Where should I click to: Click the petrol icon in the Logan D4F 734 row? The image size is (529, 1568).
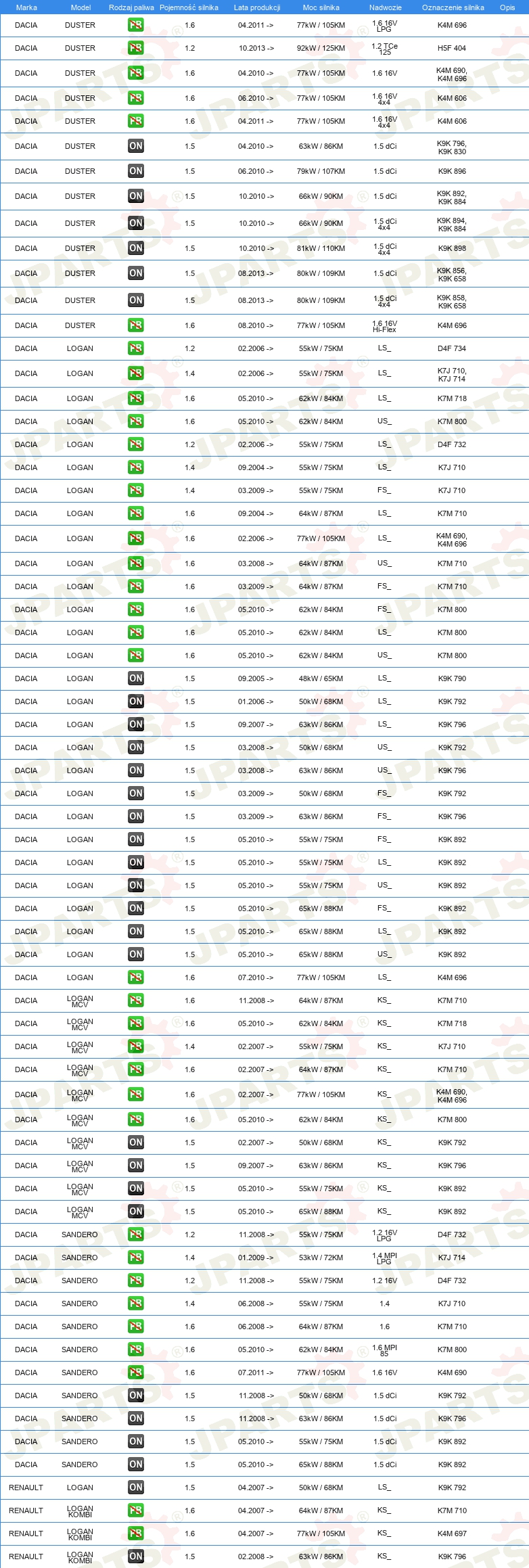tap(136, 348)
